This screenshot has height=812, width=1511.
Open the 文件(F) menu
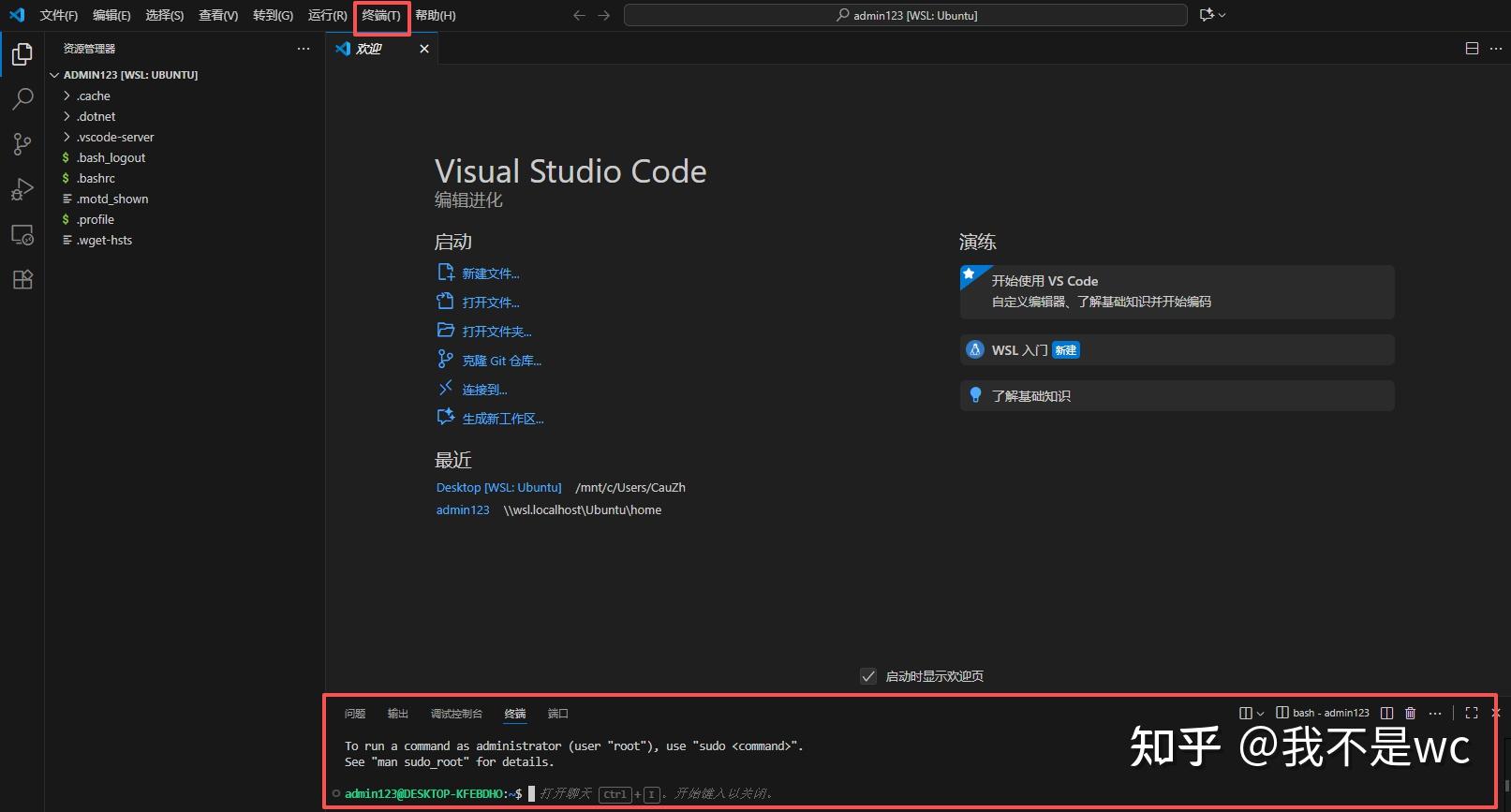59,15
